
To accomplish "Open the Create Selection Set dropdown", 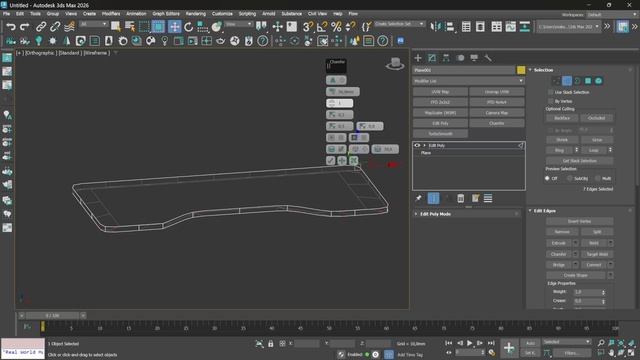I will tap(399, 24).
